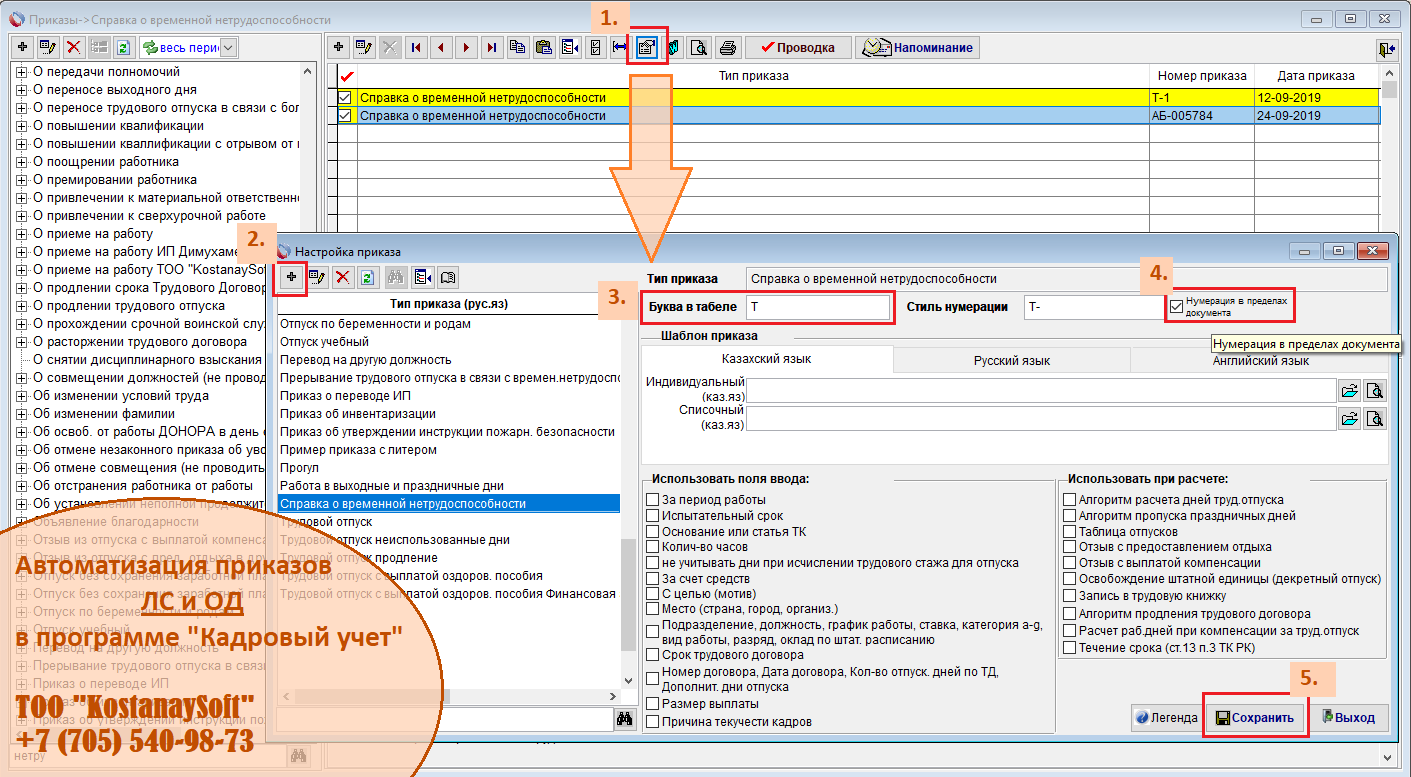Viewport: 1411px width, 777px height.
Task: Click Стиль нумерации input field
Action: (x=1094, y=307)
